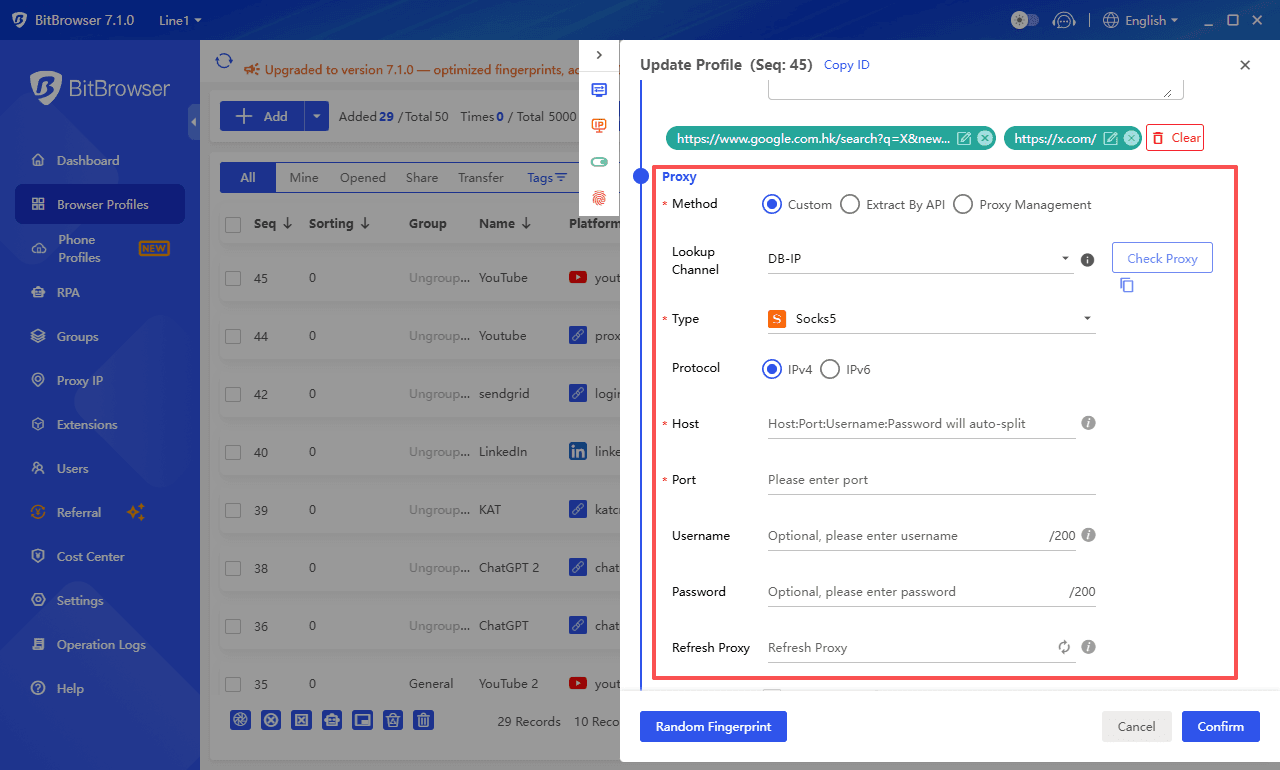This screenshot has width=1280, height=770.
Task: Open the Lookup Channel DB-IP dropdown
Action: [918, 260]
